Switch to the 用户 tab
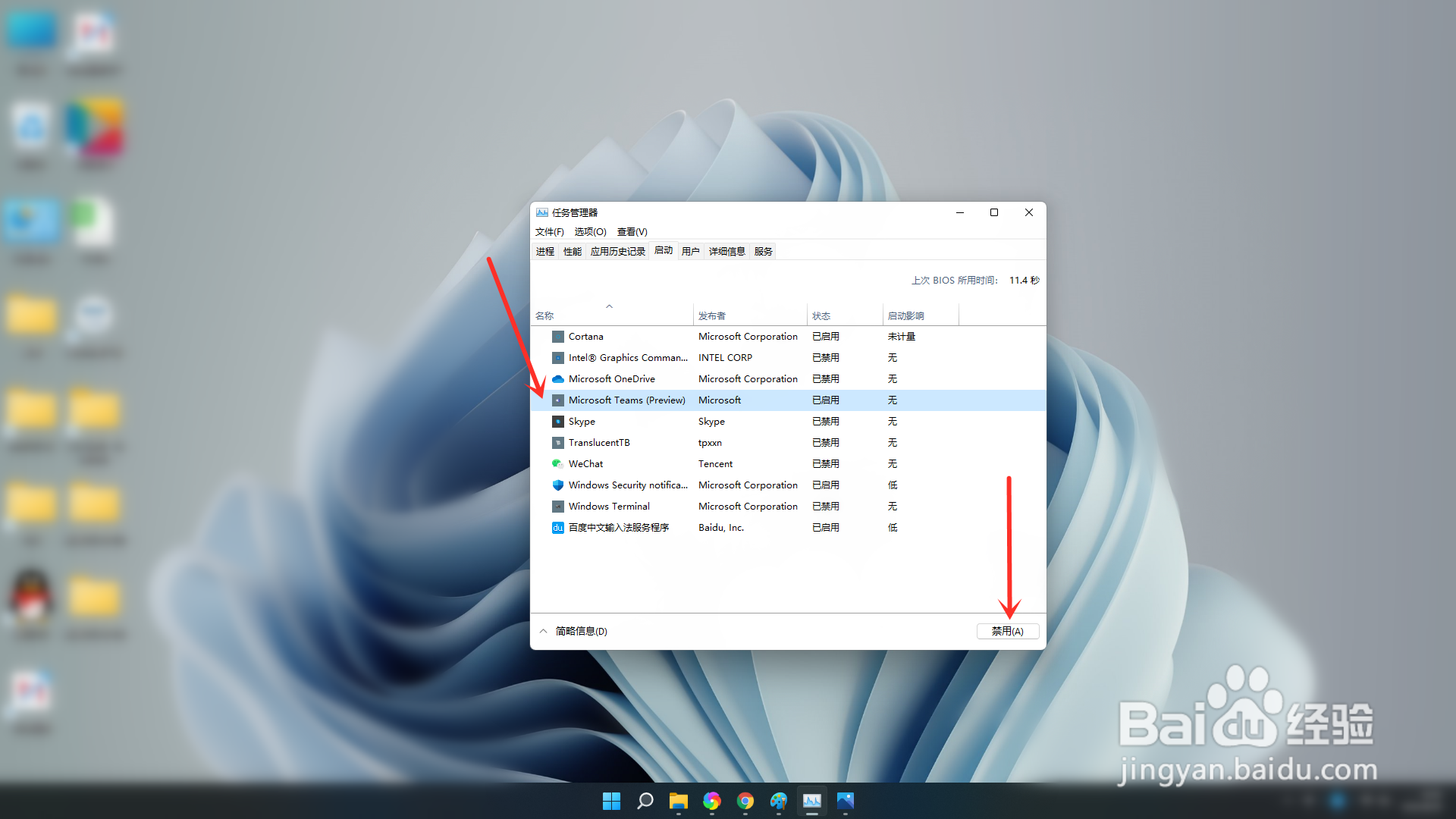The height and width of the screenshot is (819, 1456). 690,252
